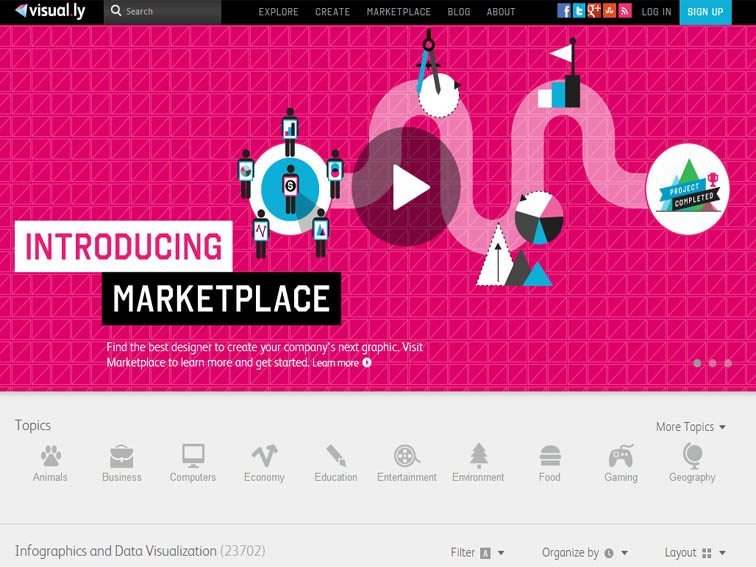
Task: Select the third carousel slide dot
Action: 728,363
